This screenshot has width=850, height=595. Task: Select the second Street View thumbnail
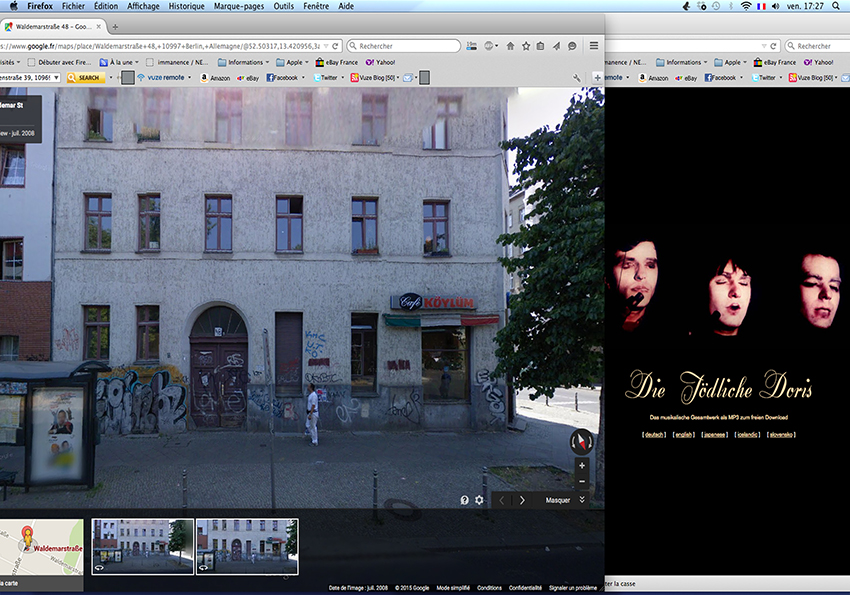pos(247,546)
